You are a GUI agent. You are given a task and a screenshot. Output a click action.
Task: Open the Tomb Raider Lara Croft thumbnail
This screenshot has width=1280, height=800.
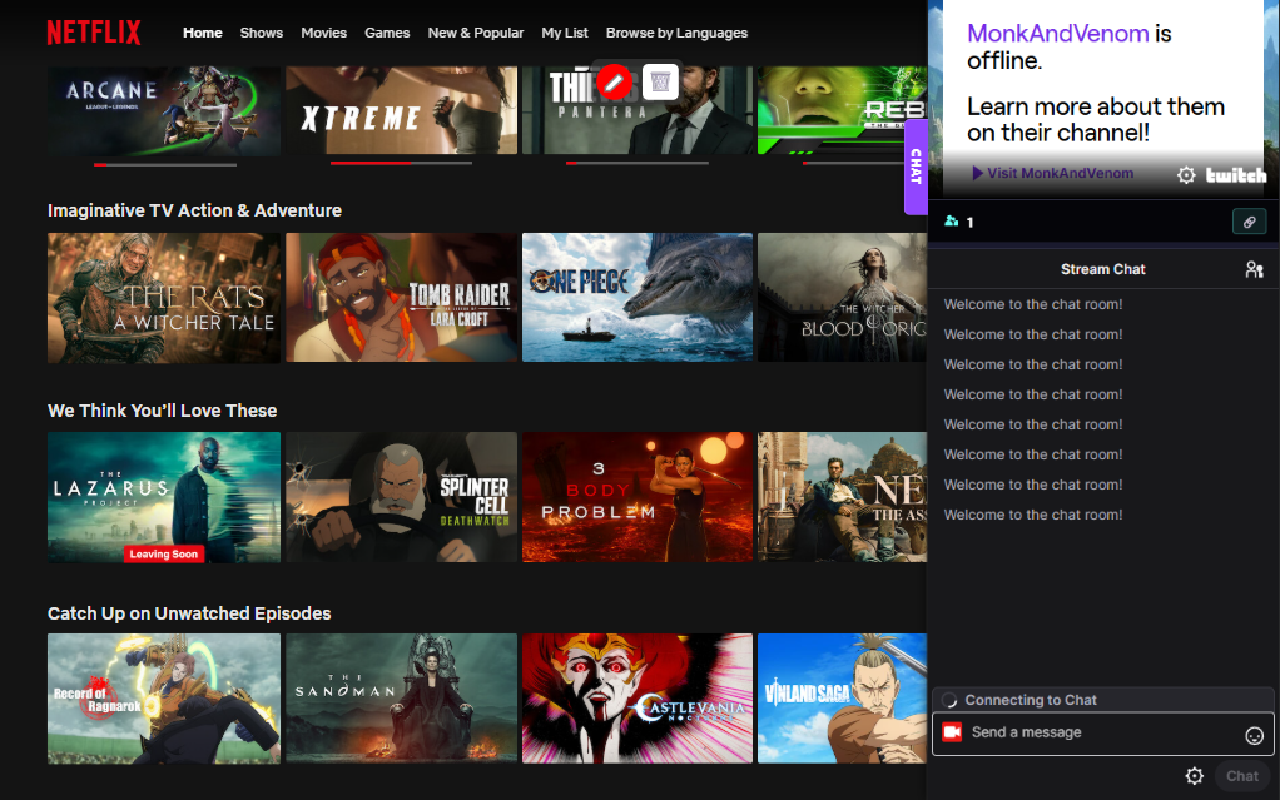point(402,298)
